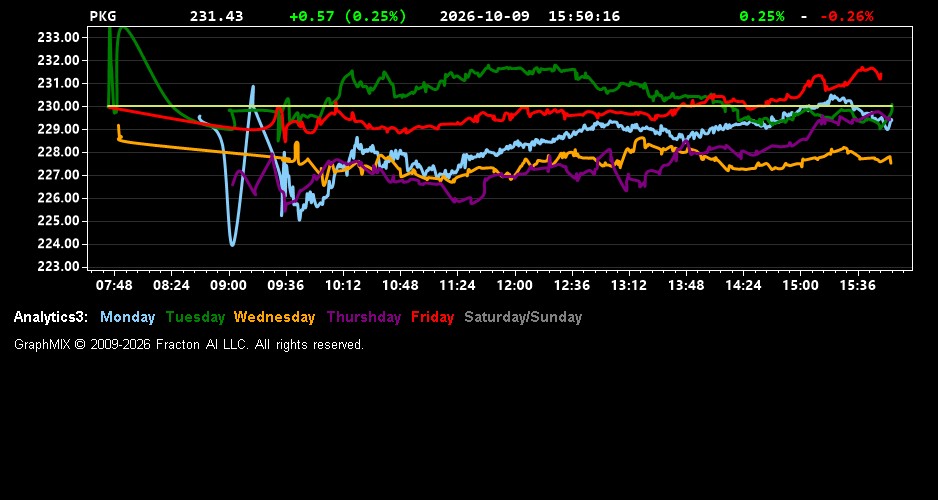Image resolution: width=938 pixels, height=500 pixels.
Task: Select the Wednesday legend entry
Action: (274, 317)
